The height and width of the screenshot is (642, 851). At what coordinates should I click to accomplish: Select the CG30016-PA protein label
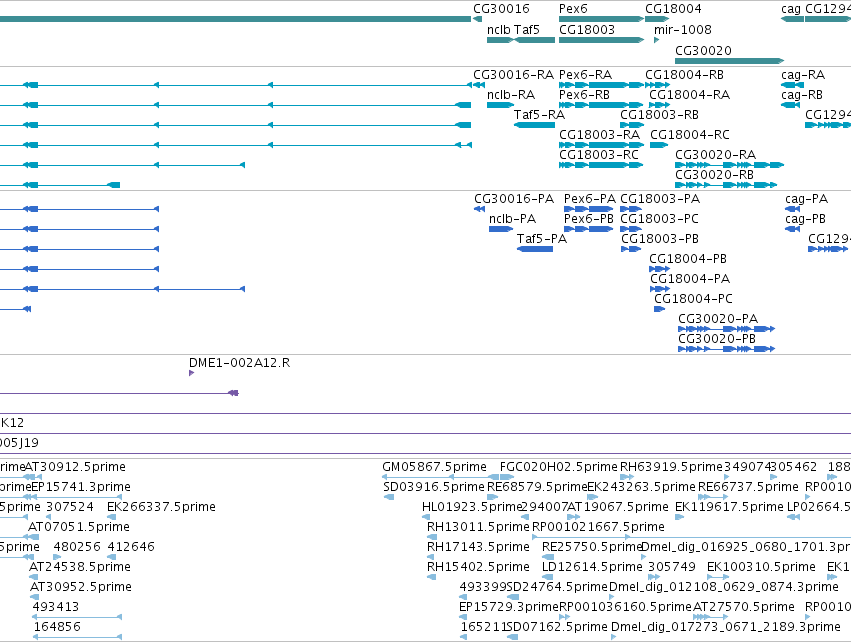pyautogui.click(x=514, y=199)
